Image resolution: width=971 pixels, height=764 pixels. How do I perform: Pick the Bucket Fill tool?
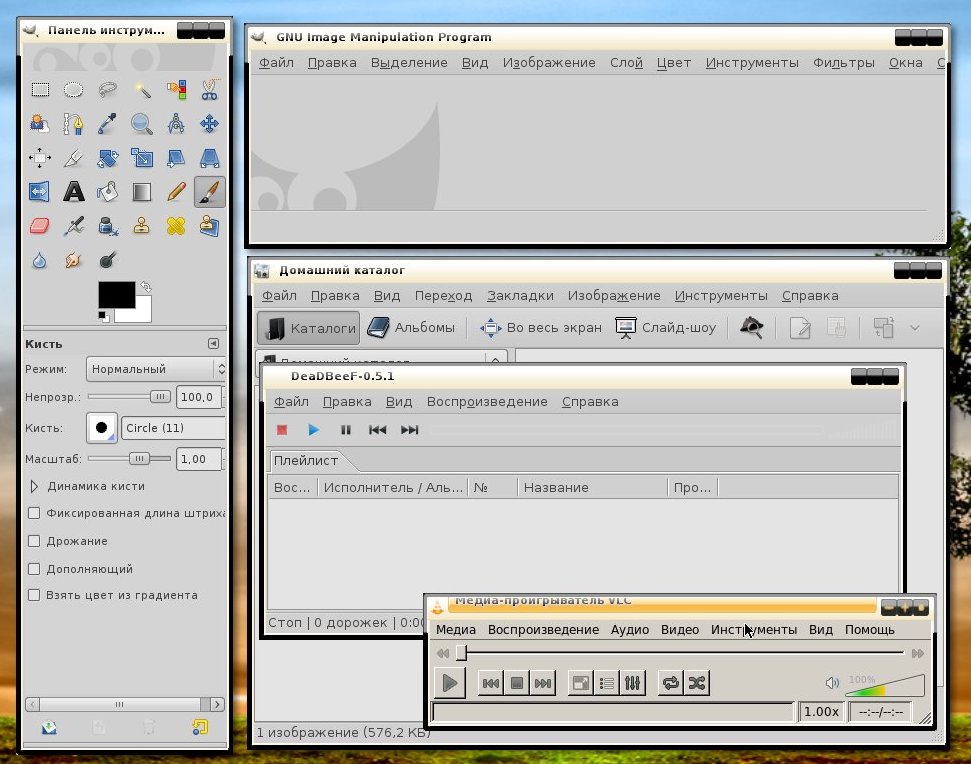coord(108,192)
